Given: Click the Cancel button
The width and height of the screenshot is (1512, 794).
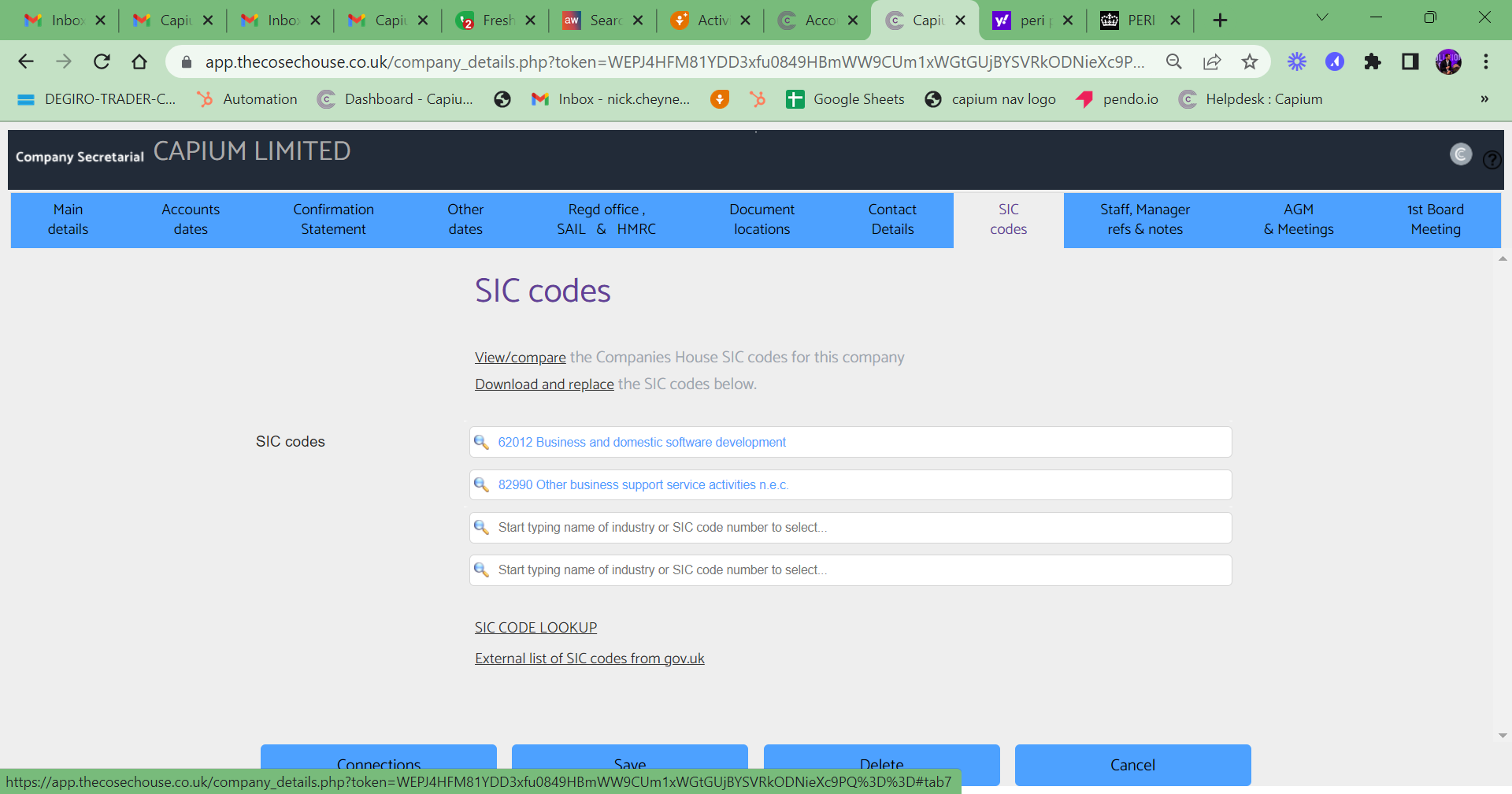Looking at the screenshot, I should pyautogui.click(x=1132, y=765).
